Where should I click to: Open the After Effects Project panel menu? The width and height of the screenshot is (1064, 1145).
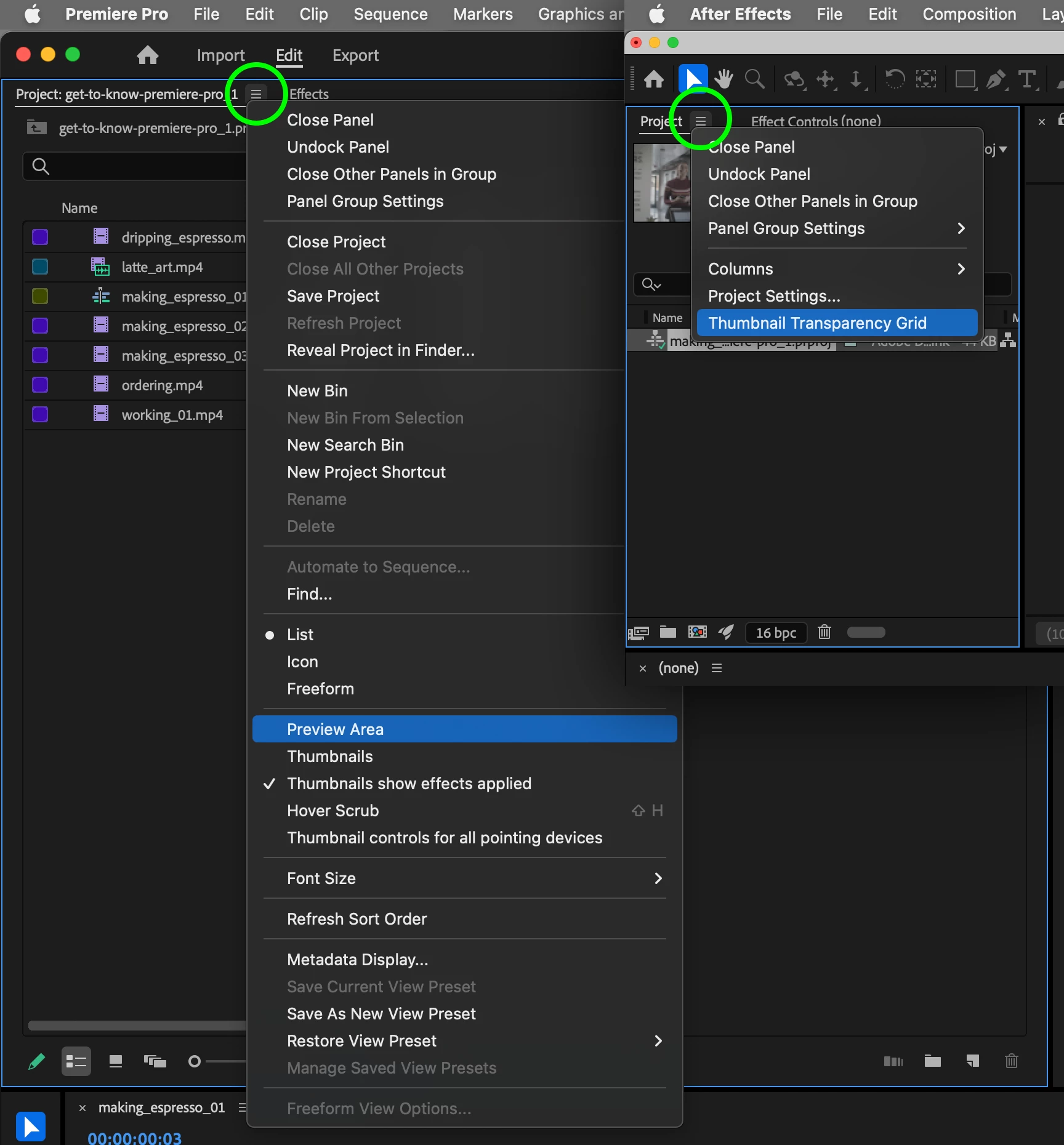coord(701,121)
